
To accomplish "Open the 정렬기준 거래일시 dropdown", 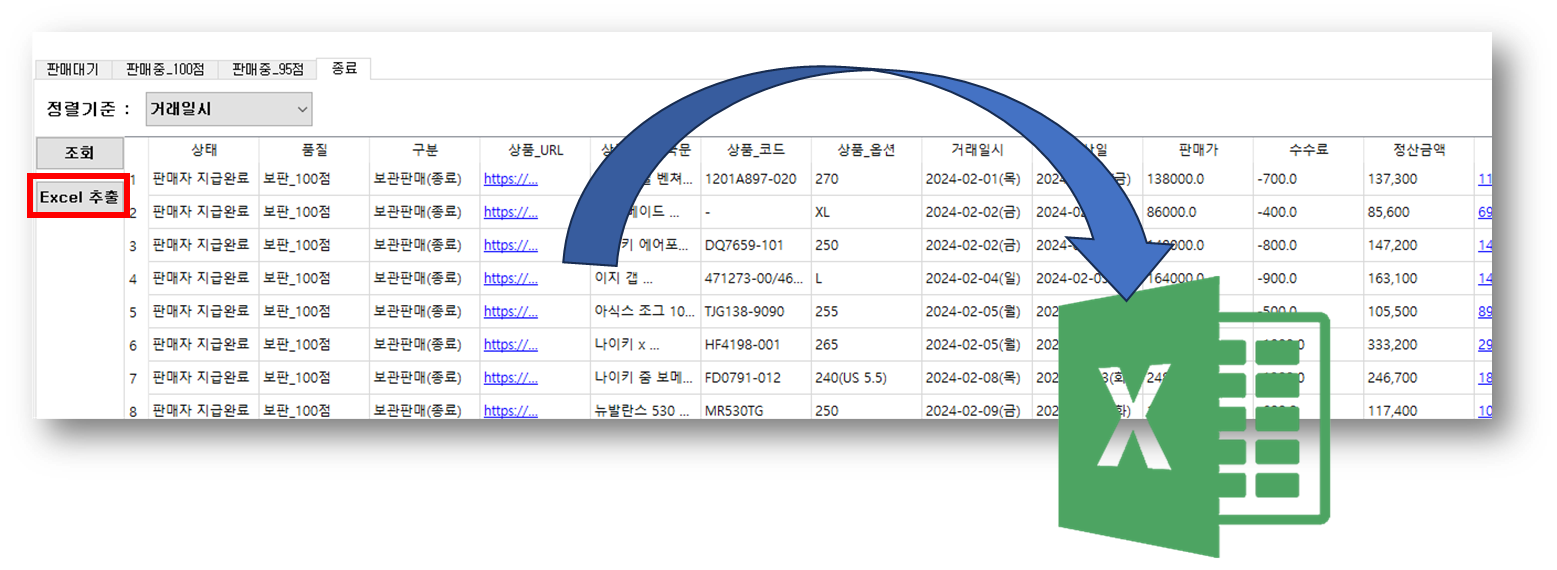I will [228, 108].
